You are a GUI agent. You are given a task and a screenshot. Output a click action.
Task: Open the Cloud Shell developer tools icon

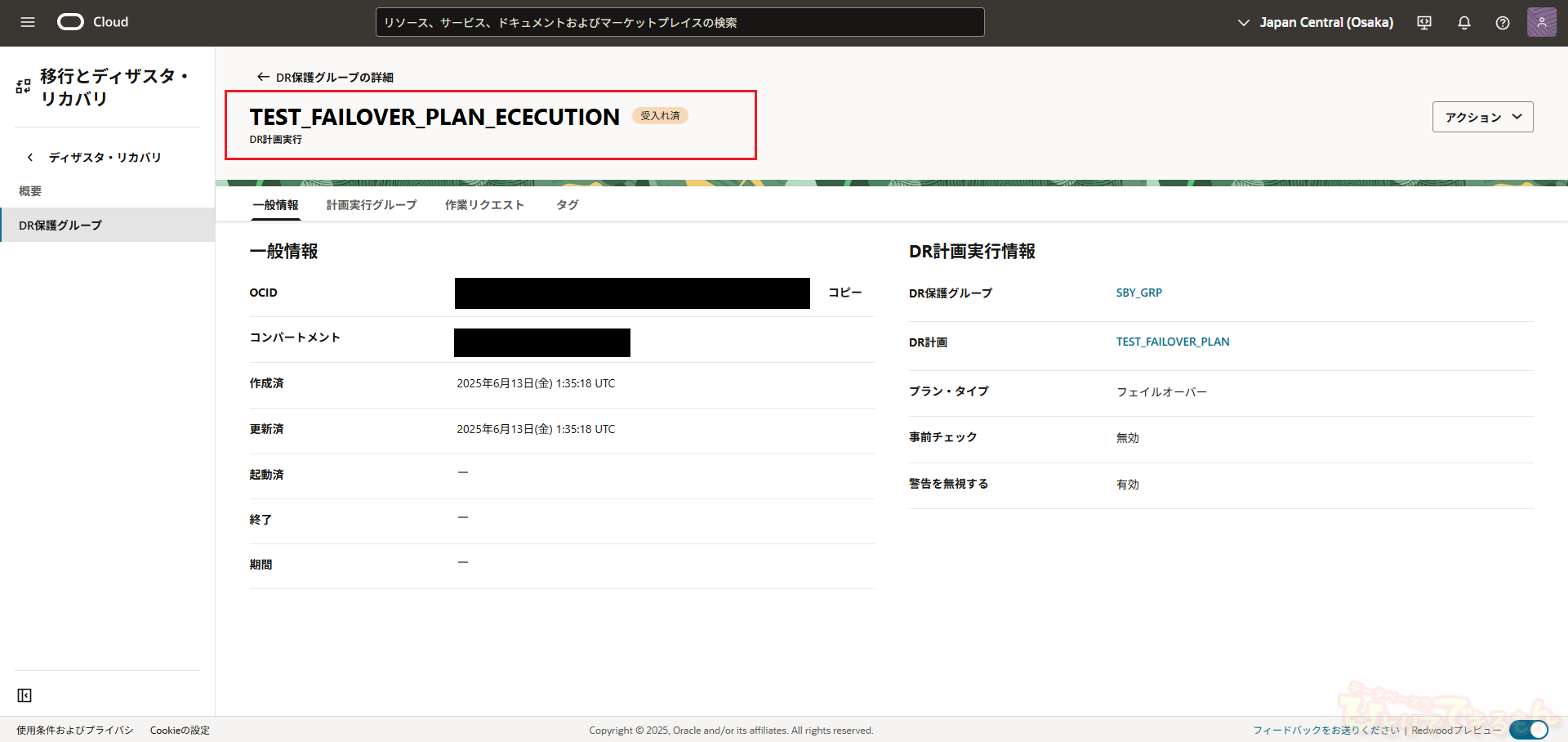tap(1424, 23)
